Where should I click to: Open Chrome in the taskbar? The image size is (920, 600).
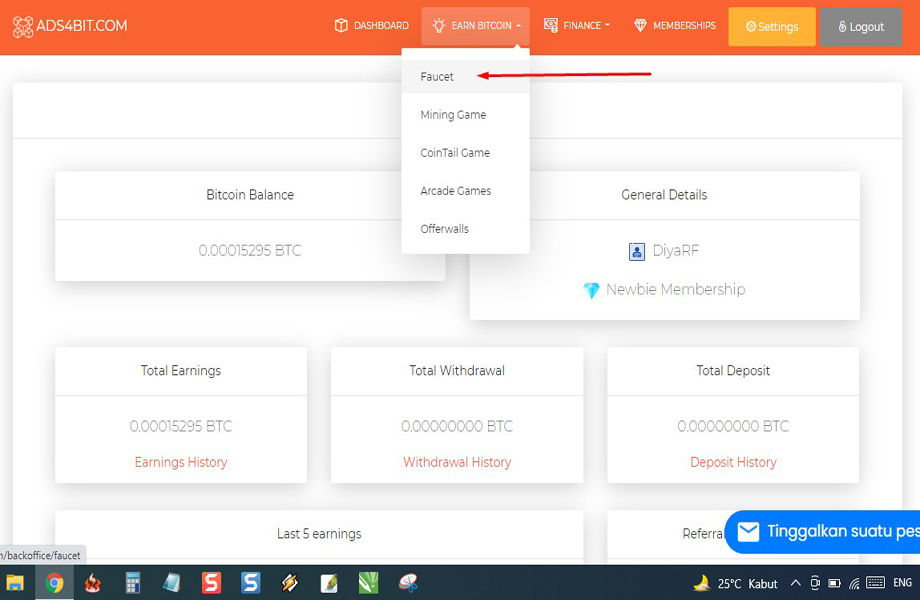coord(55,583)
